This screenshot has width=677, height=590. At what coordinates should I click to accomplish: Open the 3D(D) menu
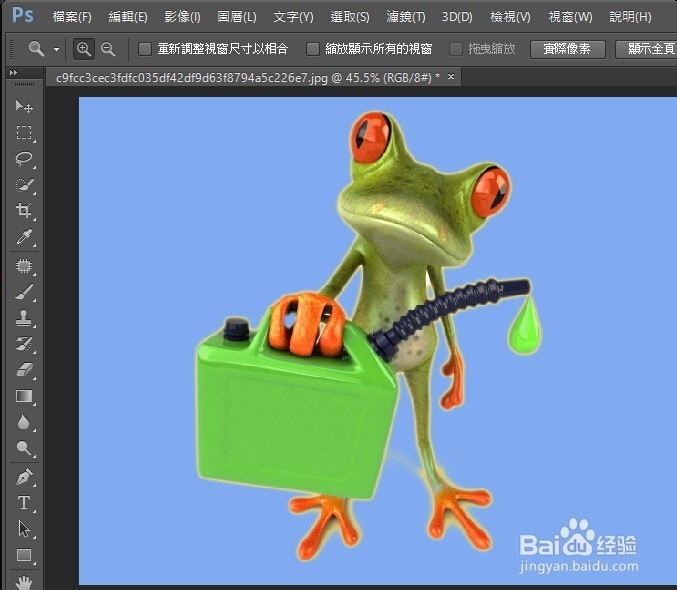(457, 17)
